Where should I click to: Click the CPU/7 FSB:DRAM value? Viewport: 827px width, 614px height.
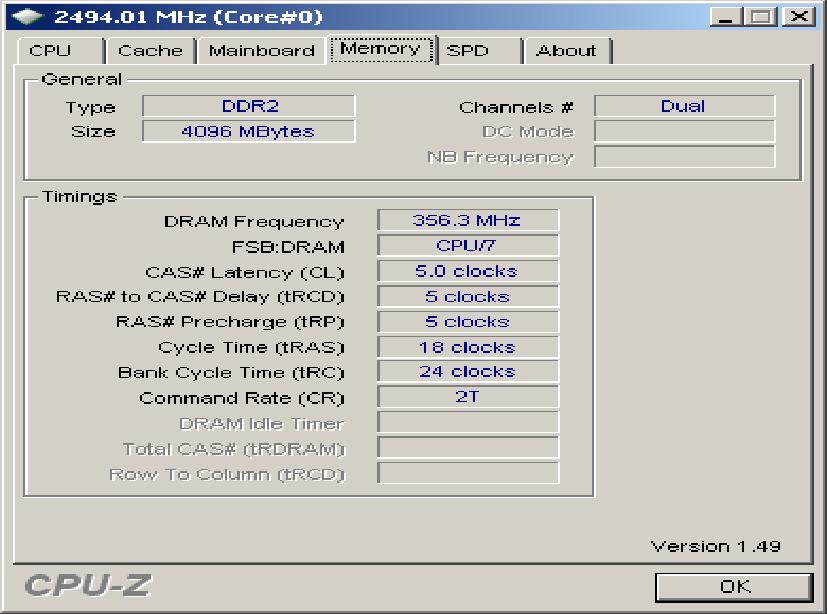[468, 245]
